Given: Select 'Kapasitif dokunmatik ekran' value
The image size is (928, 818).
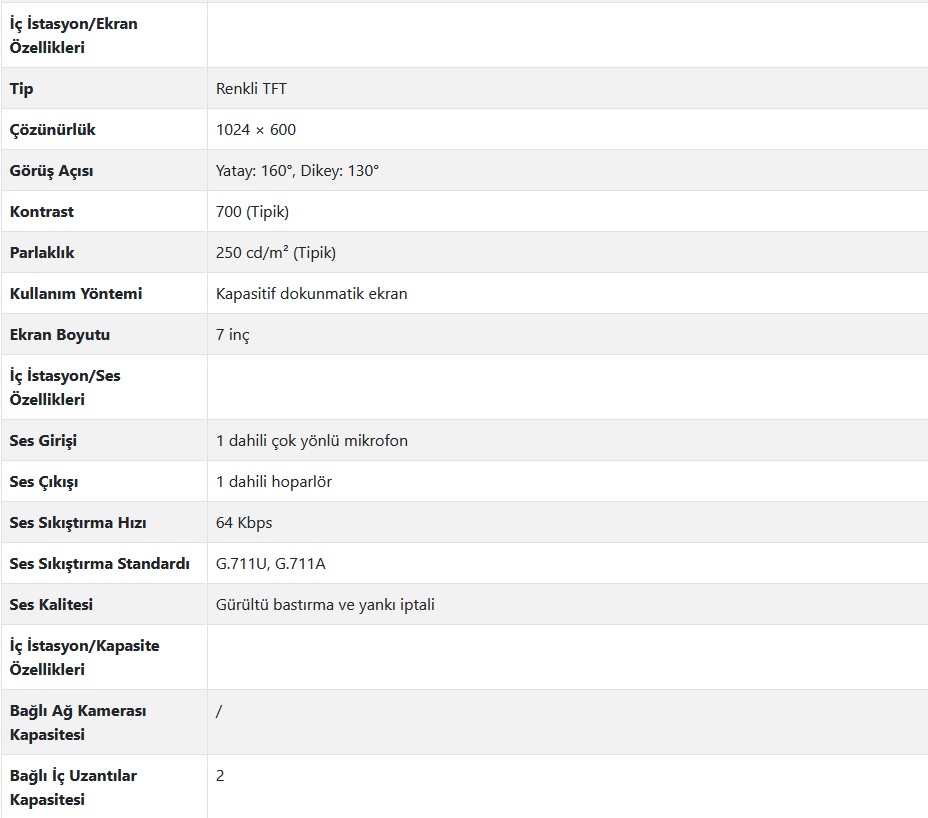Looking at the screenshot, I should pyautogui.click(x=311, y=294).
